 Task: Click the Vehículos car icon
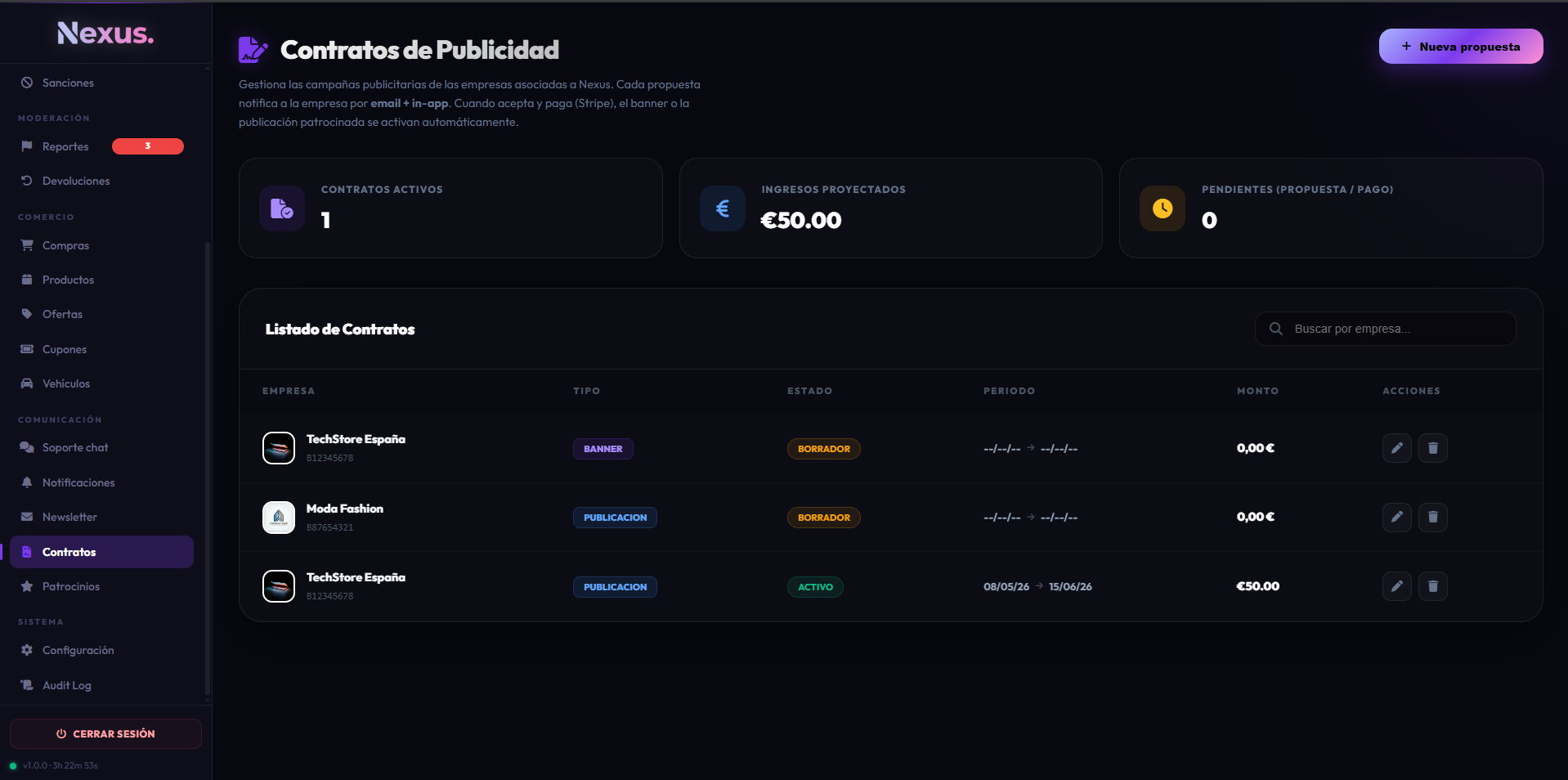[27, 383]
